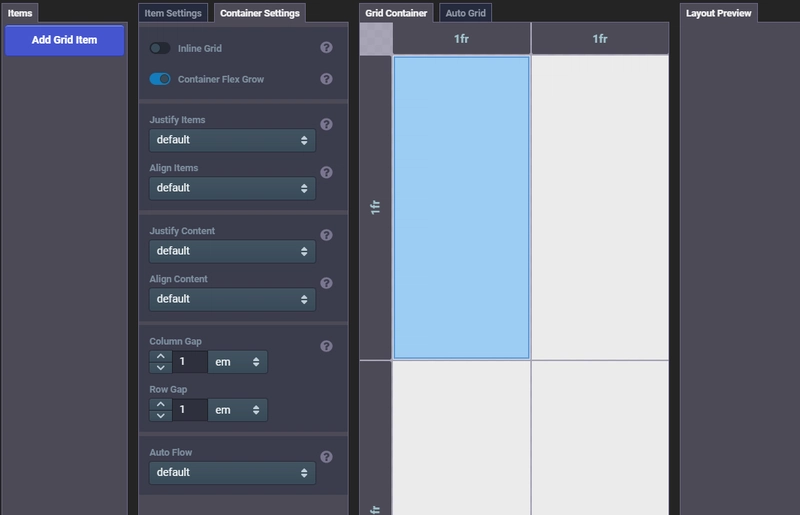Show help for Auto Flow
The height and width of the screenshot is (515, 800).
tap(327, 457)
